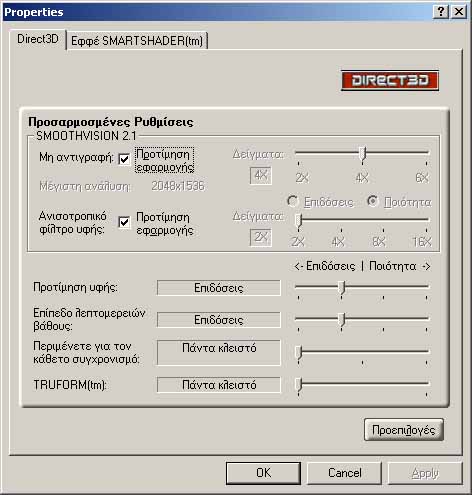This screenshot has width=472, height=495.
Task: Click the vertical sync Πάντα κλειστό field
Action: pos(219,353)
